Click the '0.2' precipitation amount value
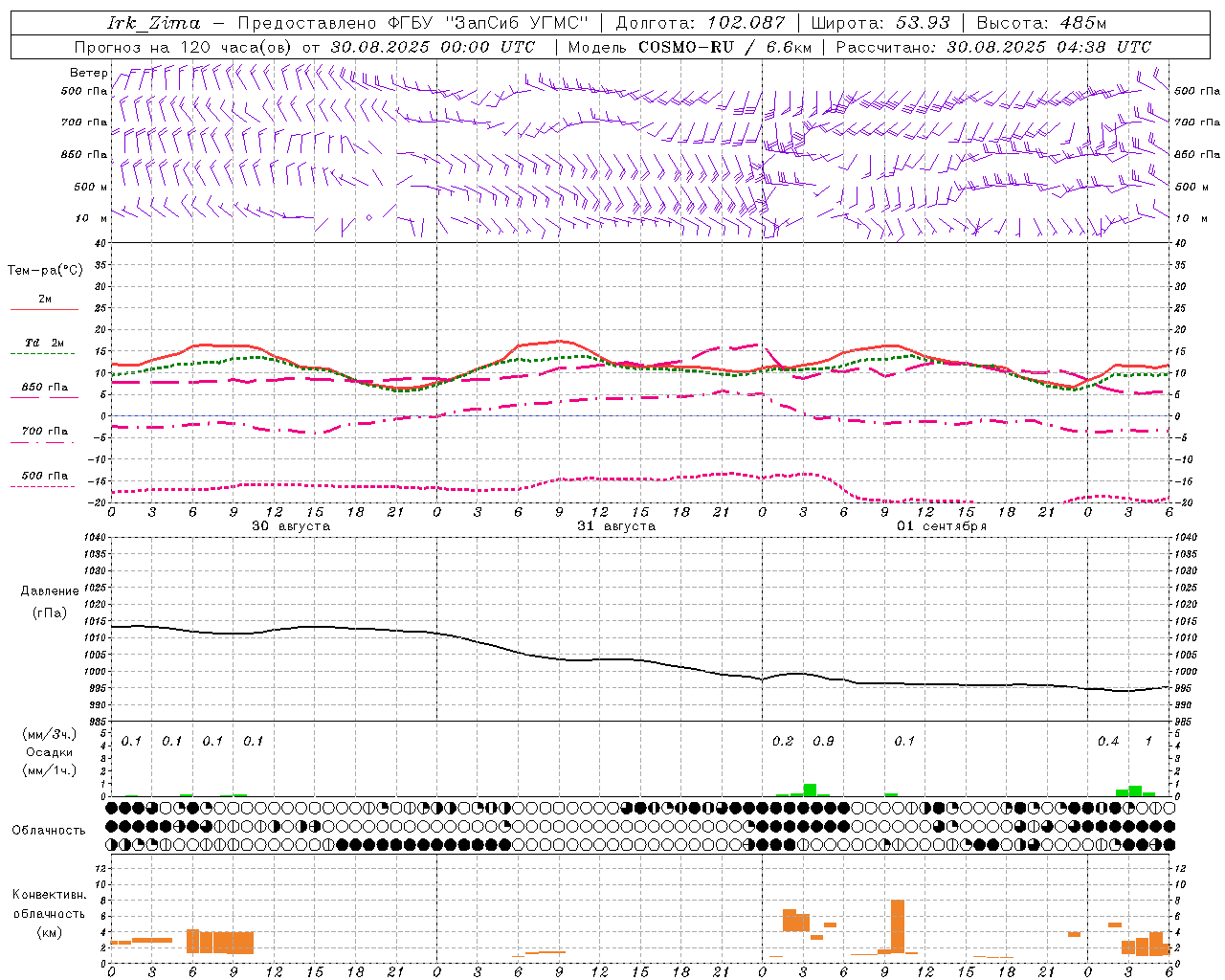Image resolution: width=1225 pixels, height=980 pixels. coord(783,741)
